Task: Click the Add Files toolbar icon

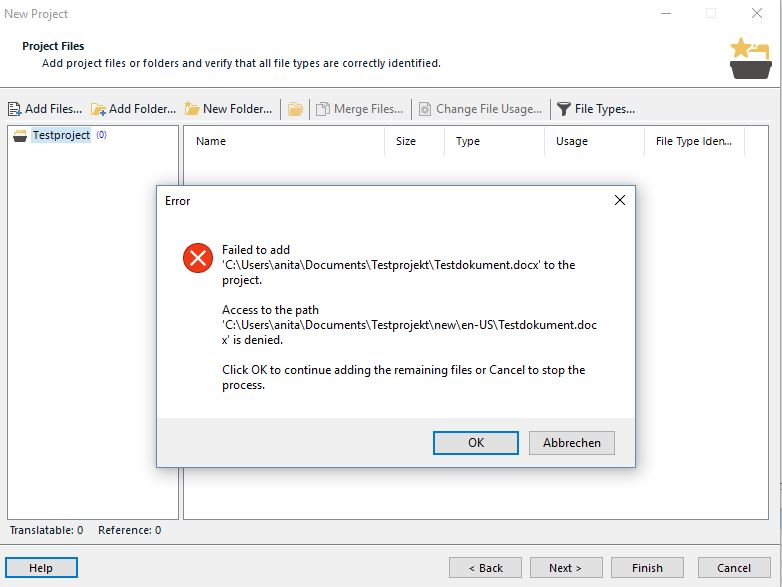Action: [14, 109]
